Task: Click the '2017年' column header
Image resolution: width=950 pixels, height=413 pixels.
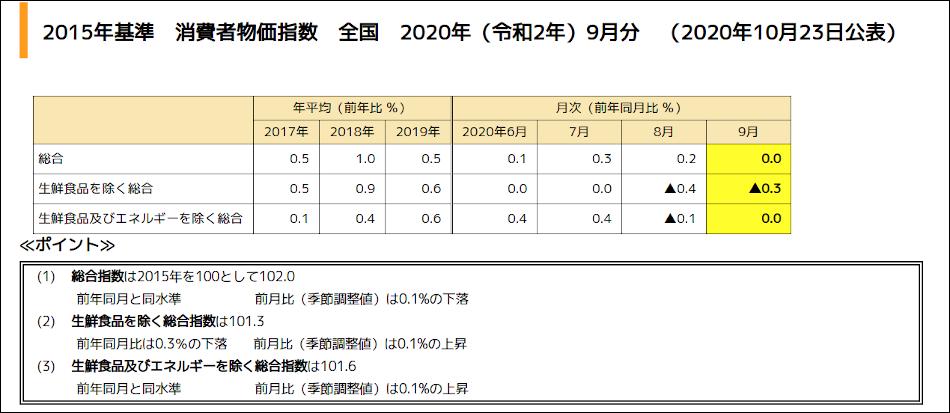Action: click(287, 132)
